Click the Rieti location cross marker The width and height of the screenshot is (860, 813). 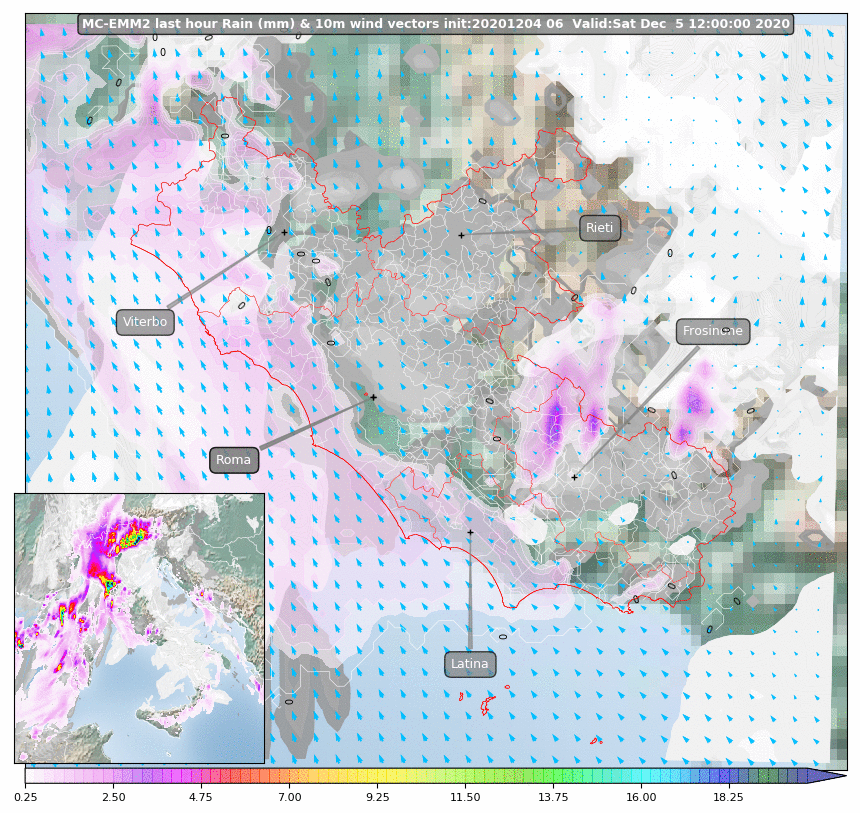click(461, 235)
